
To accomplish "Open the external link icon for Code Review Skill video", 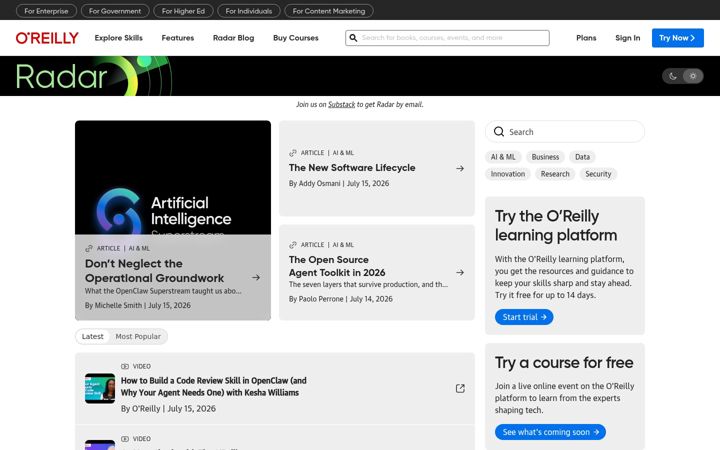I will [460, 388].
